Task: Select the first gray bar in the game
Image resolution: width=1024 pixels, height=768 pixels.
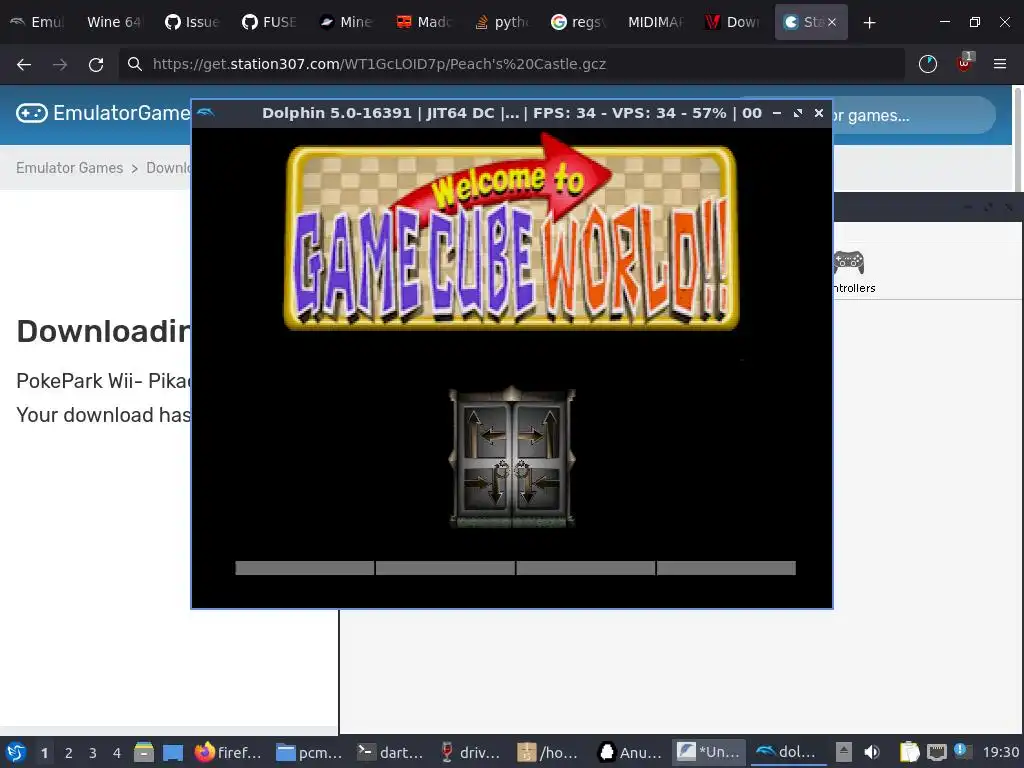Action: (304, 568)
